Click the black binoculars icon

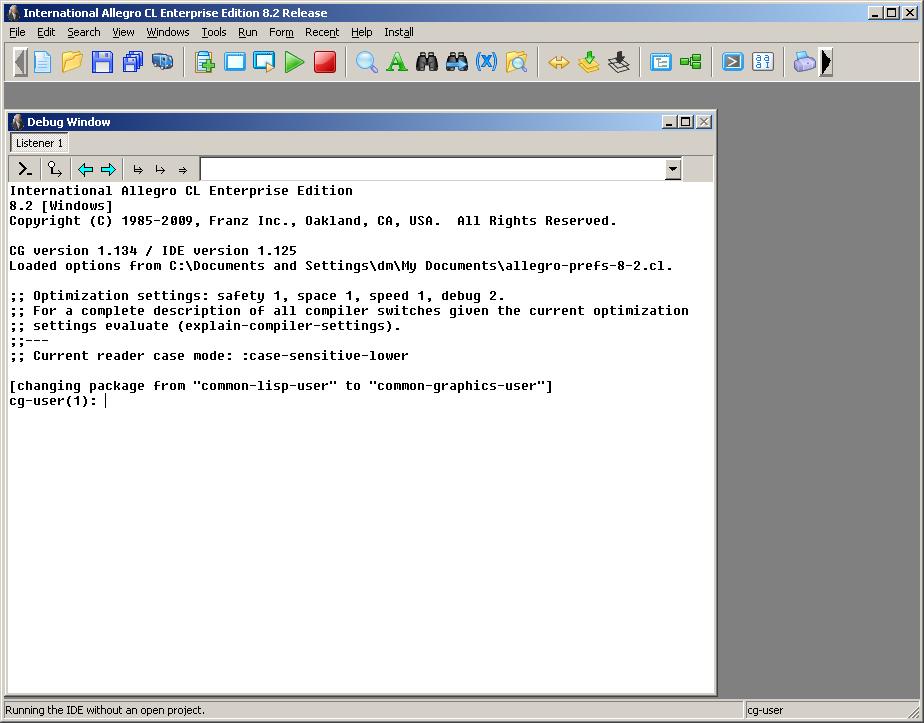pyautogui.click(x=427, y=62)
